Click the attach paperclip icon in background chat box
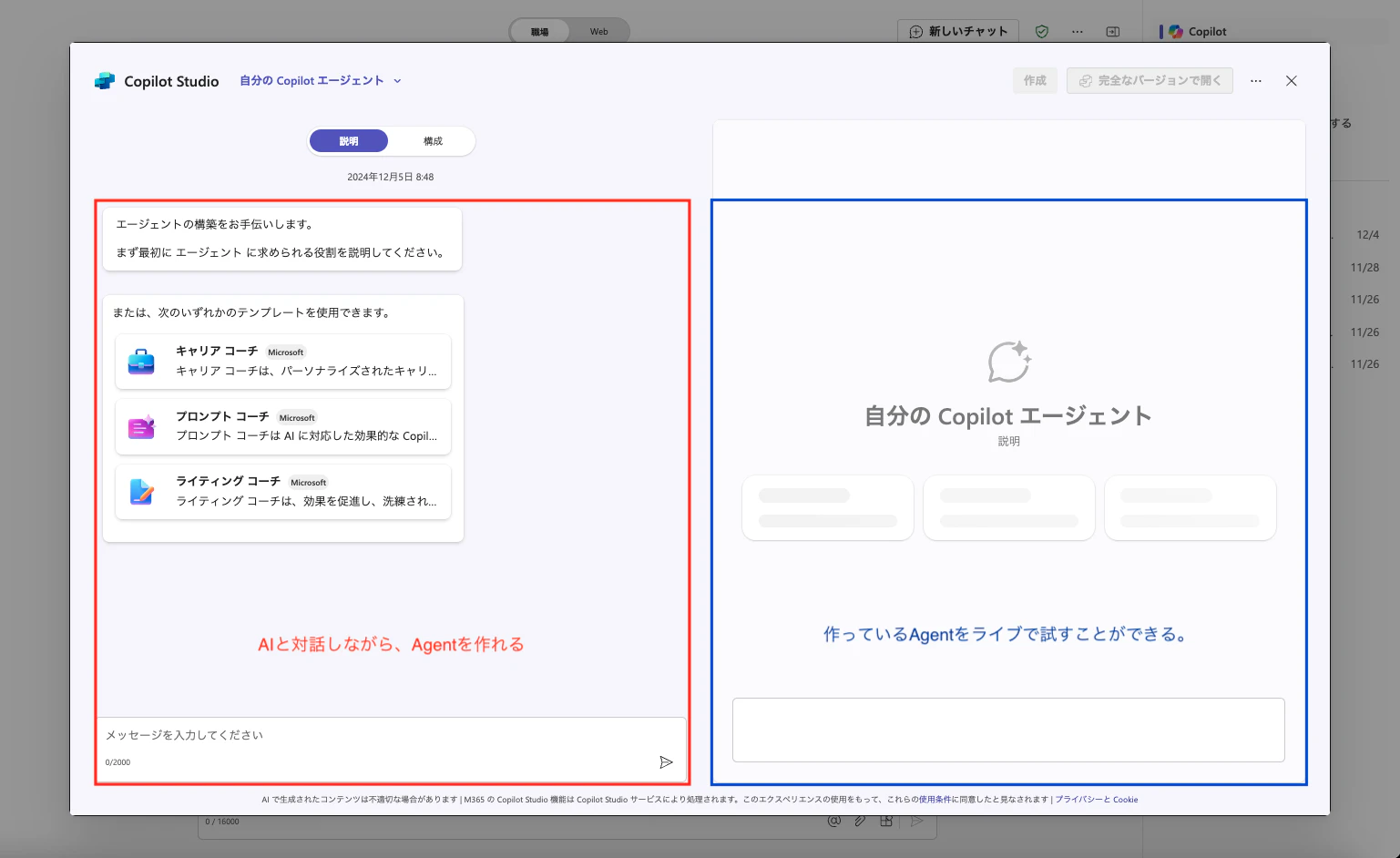 click(x=860, y=821)
